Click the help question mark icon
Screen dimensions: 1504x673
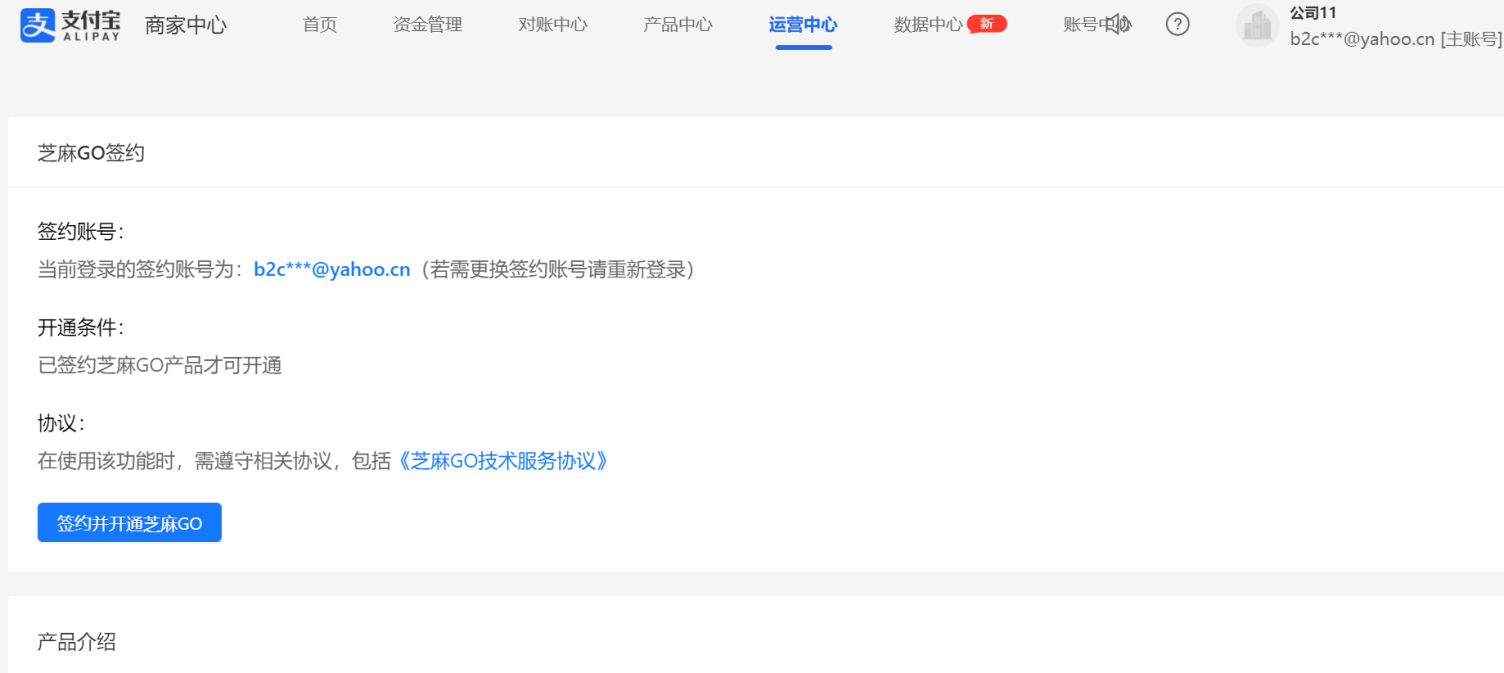(x=1177, y=24)
